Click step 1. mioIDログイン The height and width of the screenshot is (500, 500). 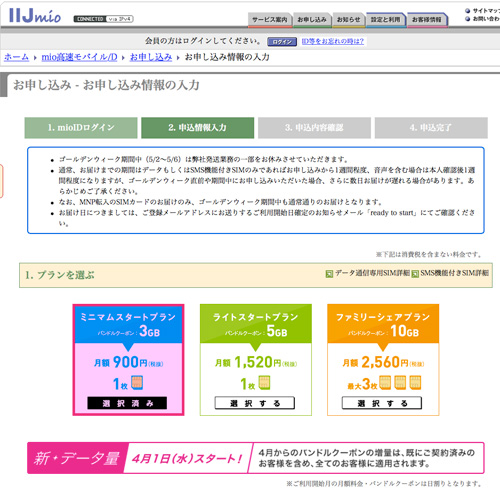(x=81, y=128)
